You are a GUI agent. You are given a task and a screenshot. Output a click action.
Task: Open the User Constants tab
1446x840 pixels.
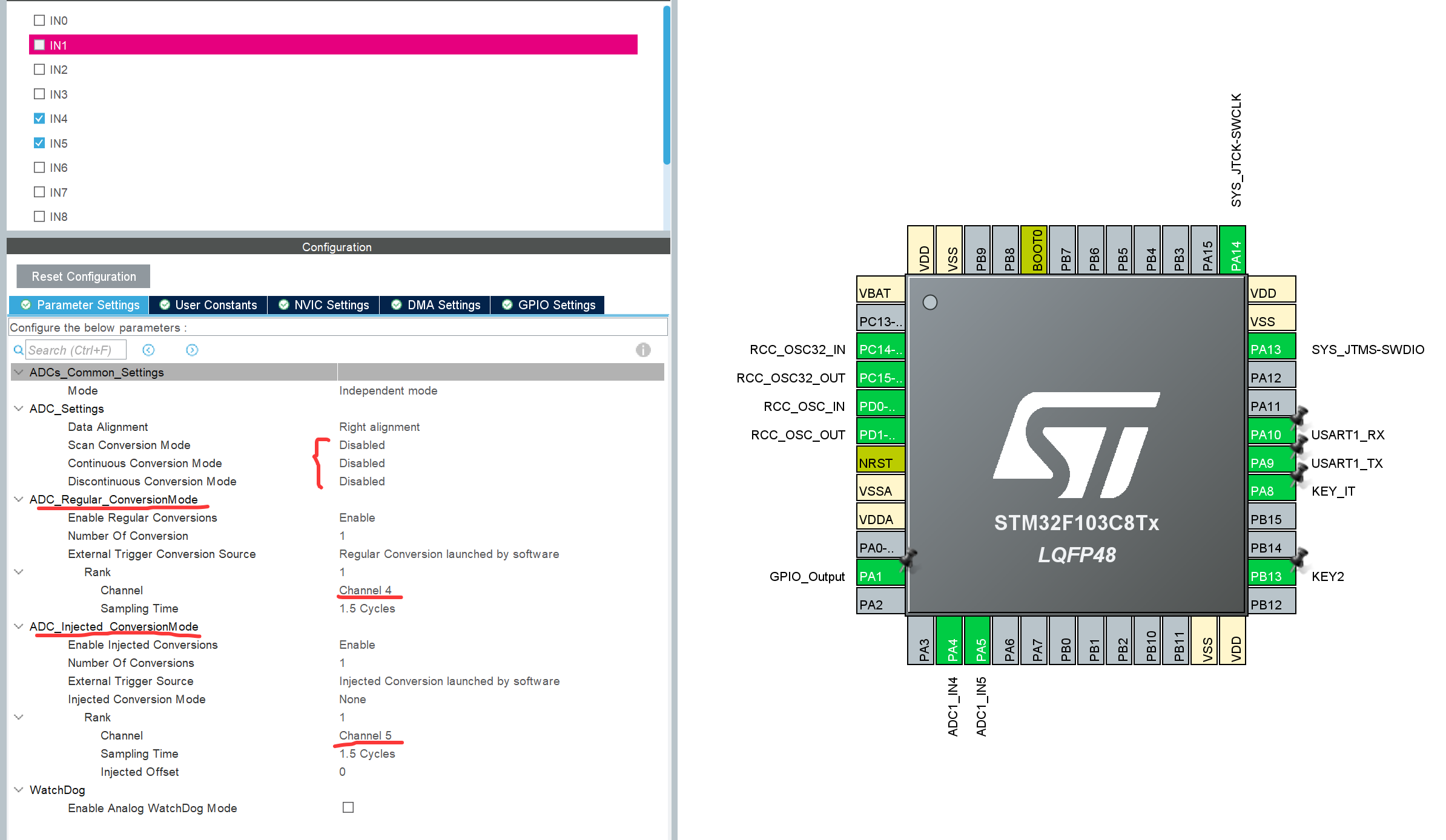[208, 305]
